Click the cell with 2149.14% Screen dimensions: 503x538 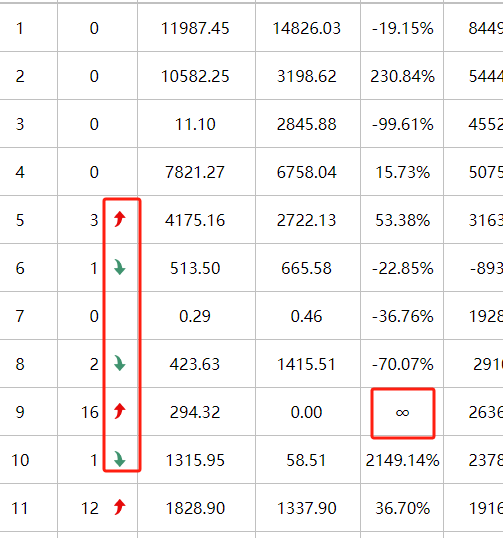(x=402, y=460)
